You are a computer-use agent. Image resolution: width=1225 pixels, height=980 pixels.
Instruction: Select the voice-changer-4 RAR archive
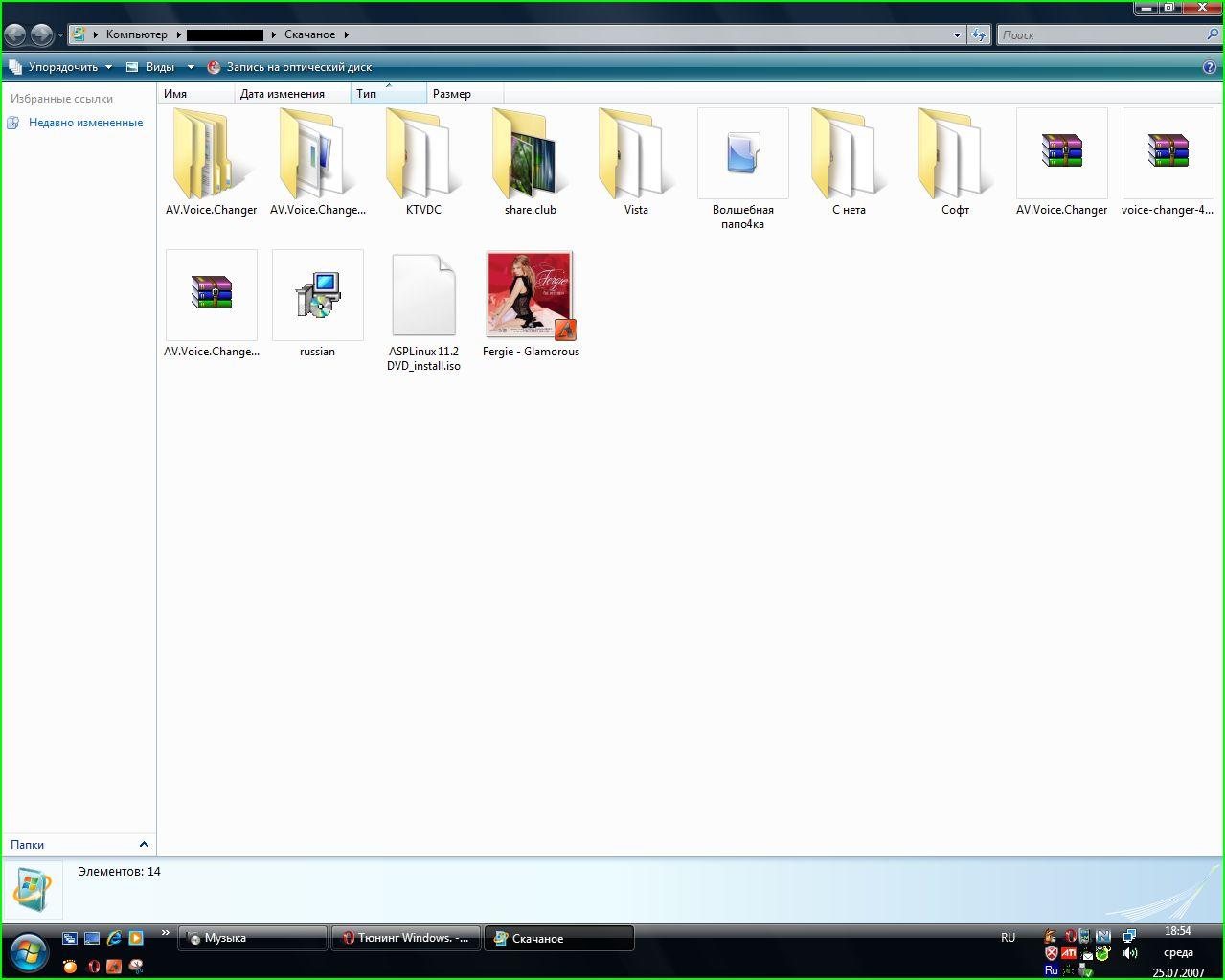pyautogui.click(x=1167, y=153)
